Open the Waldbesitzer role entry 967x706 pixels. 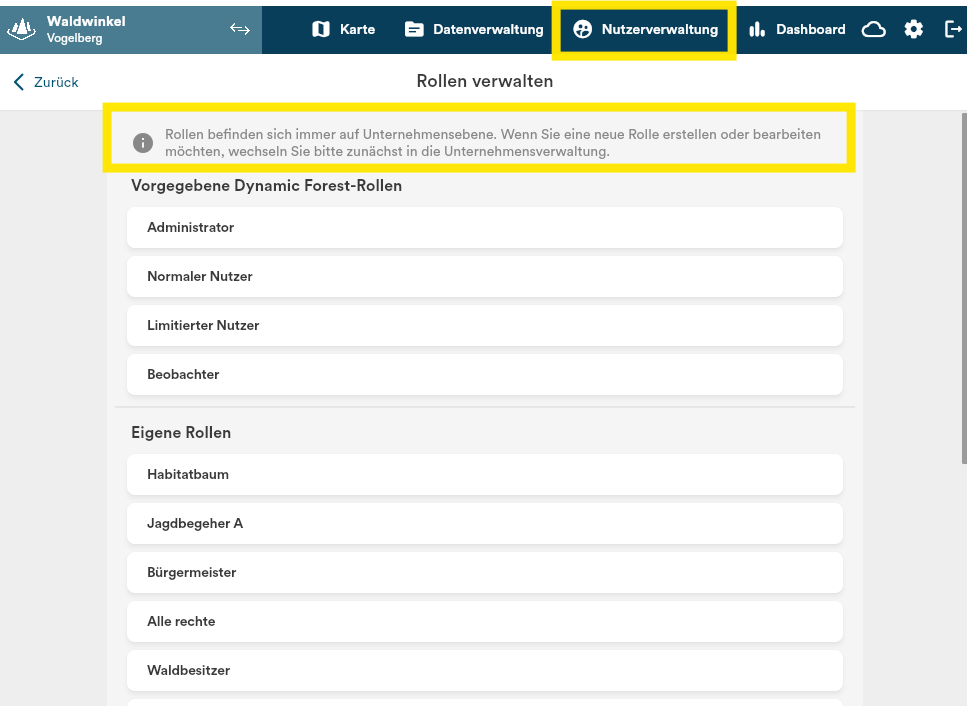[484, 671]
